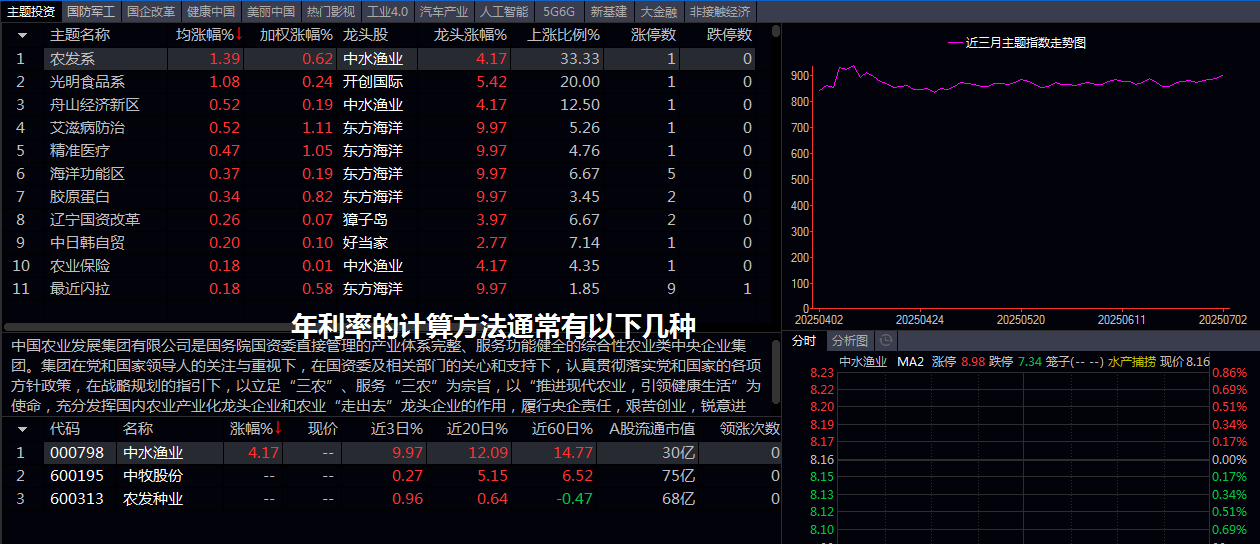Sort by 涨停数 column header
The image size is (1260, 544).
click(x=654, y=35)
